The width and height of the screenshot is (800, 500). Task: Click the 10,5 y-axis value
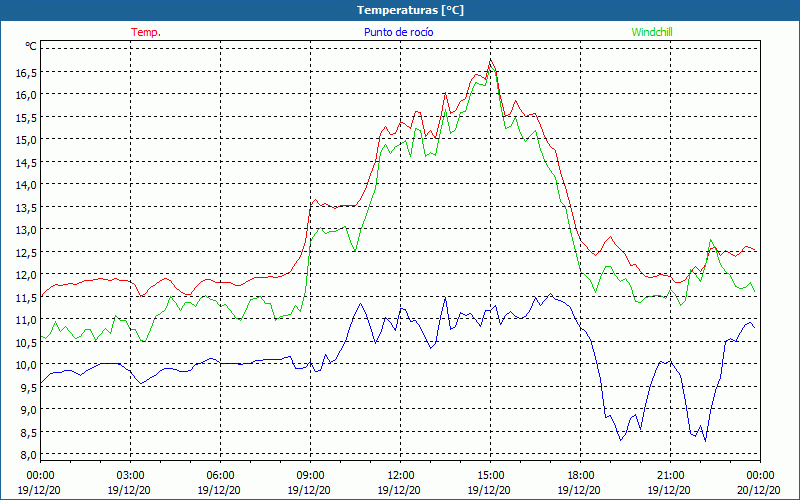coord(26,342)
